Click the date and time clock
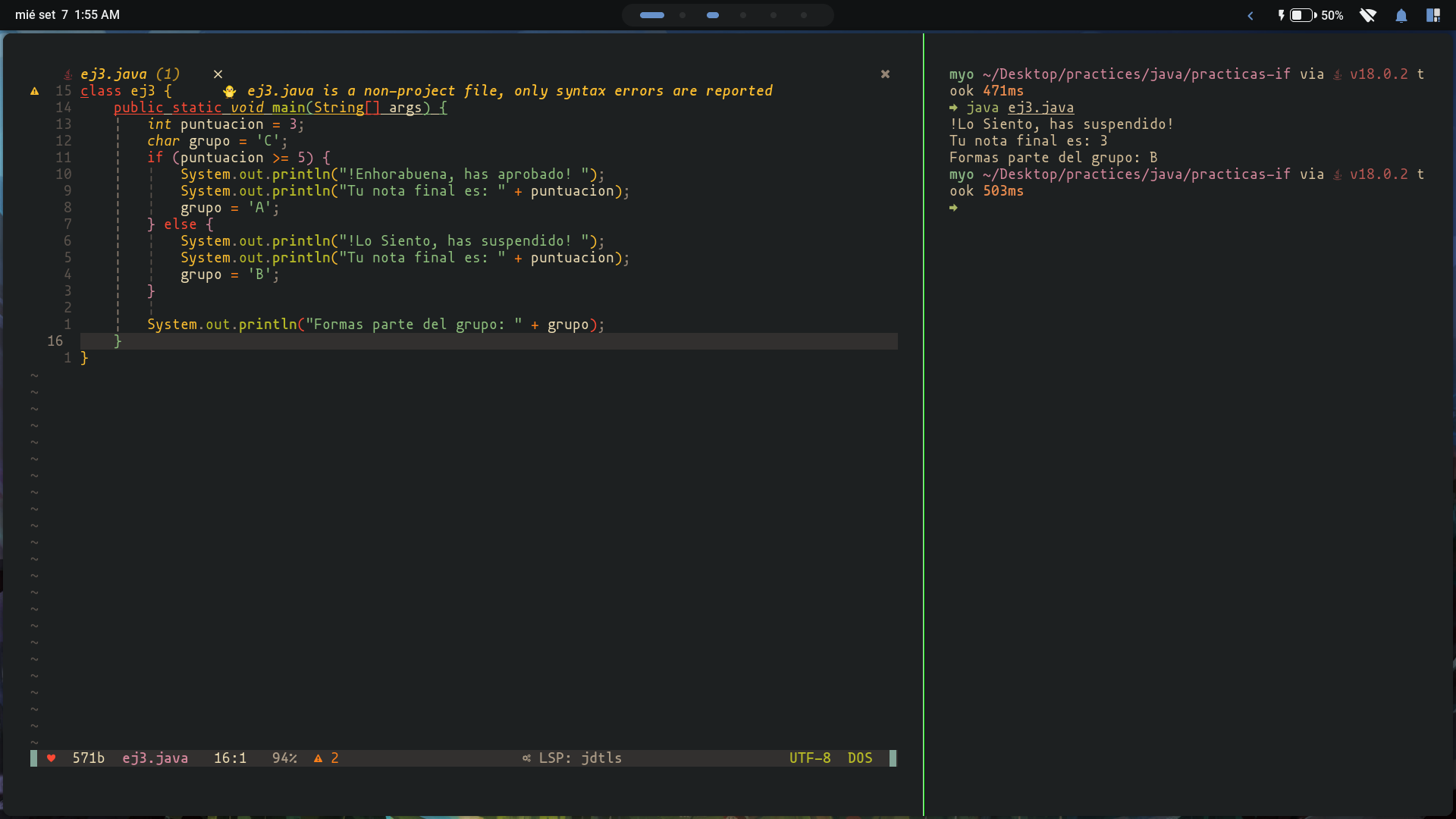 (x=67, y=15)
